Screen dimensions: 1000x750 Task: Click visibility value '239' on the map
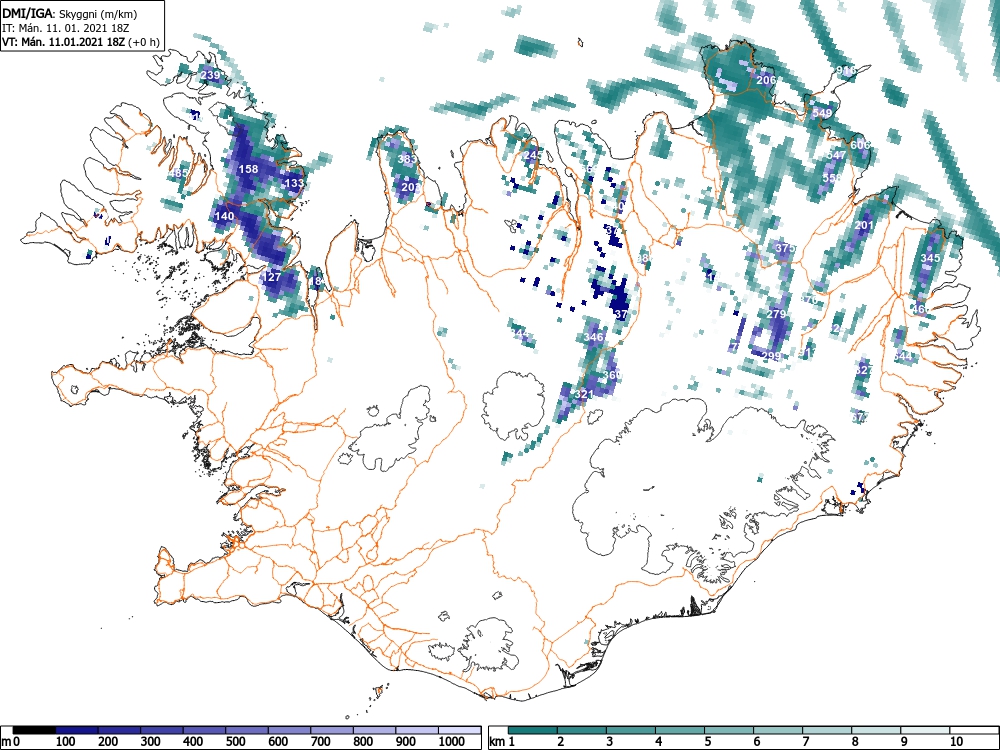point(210,75)
